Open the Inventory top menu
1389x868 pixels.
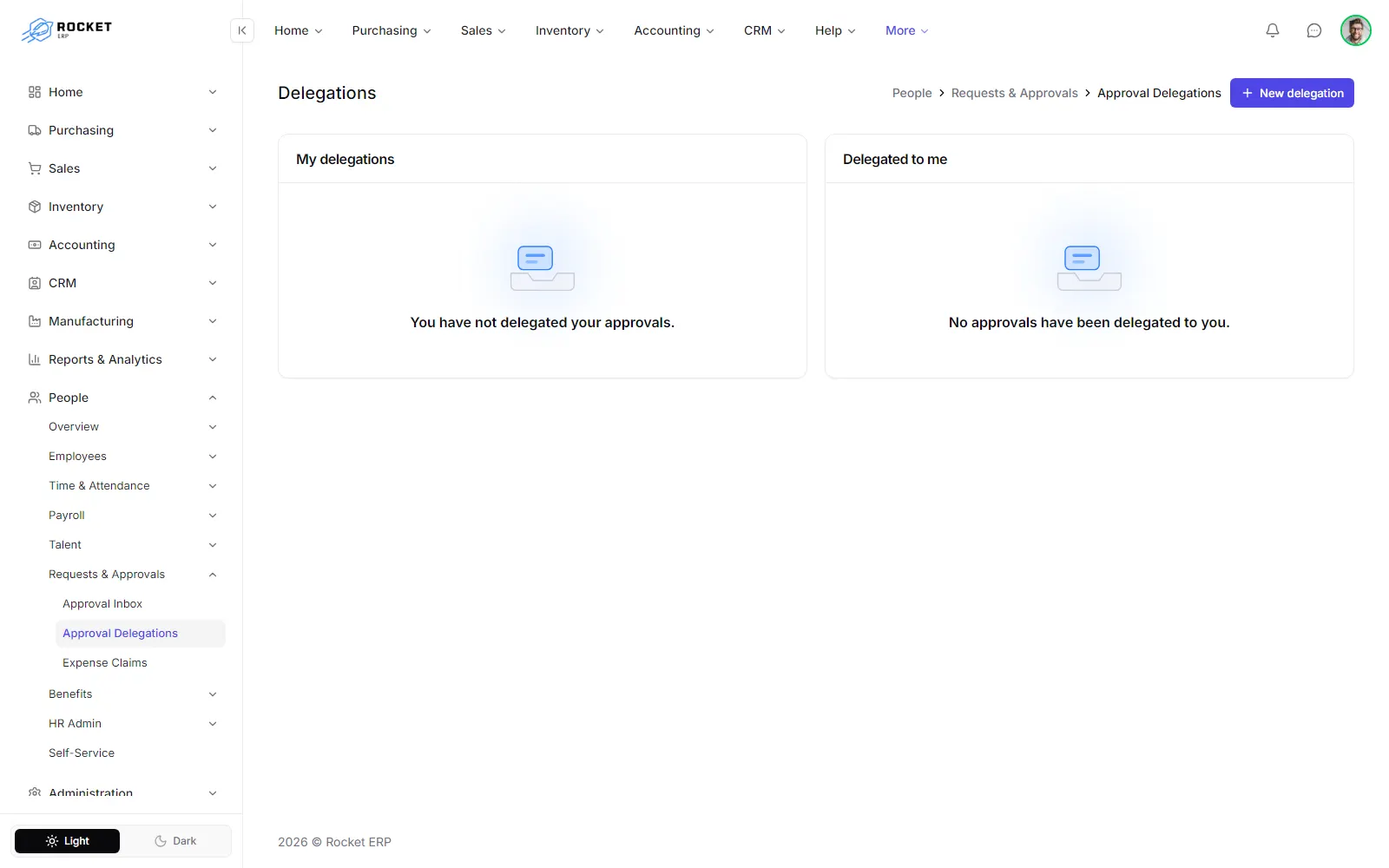pos(569,30)
